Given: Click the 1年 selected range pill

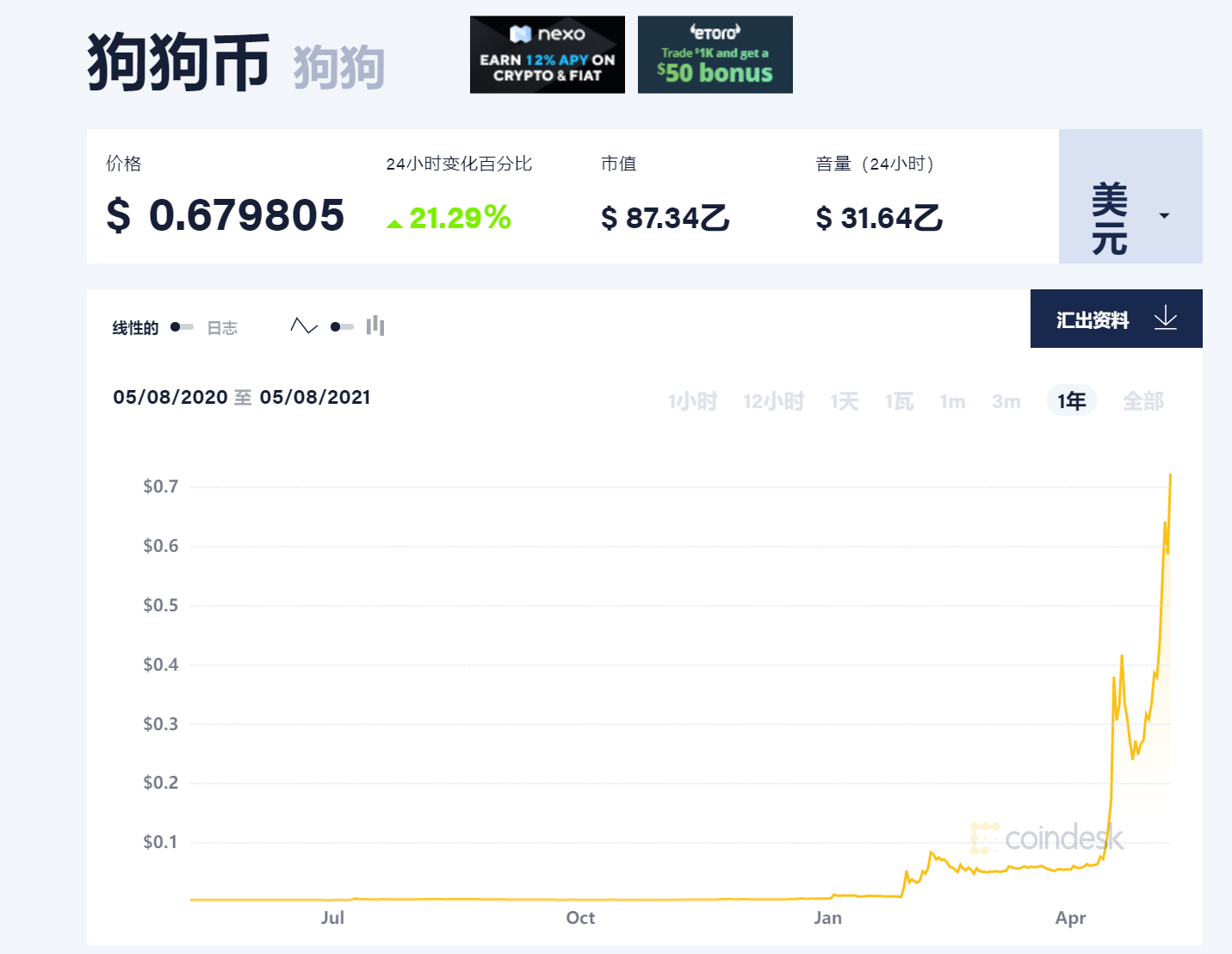Looking at the screenshot, I should 1070,400.
